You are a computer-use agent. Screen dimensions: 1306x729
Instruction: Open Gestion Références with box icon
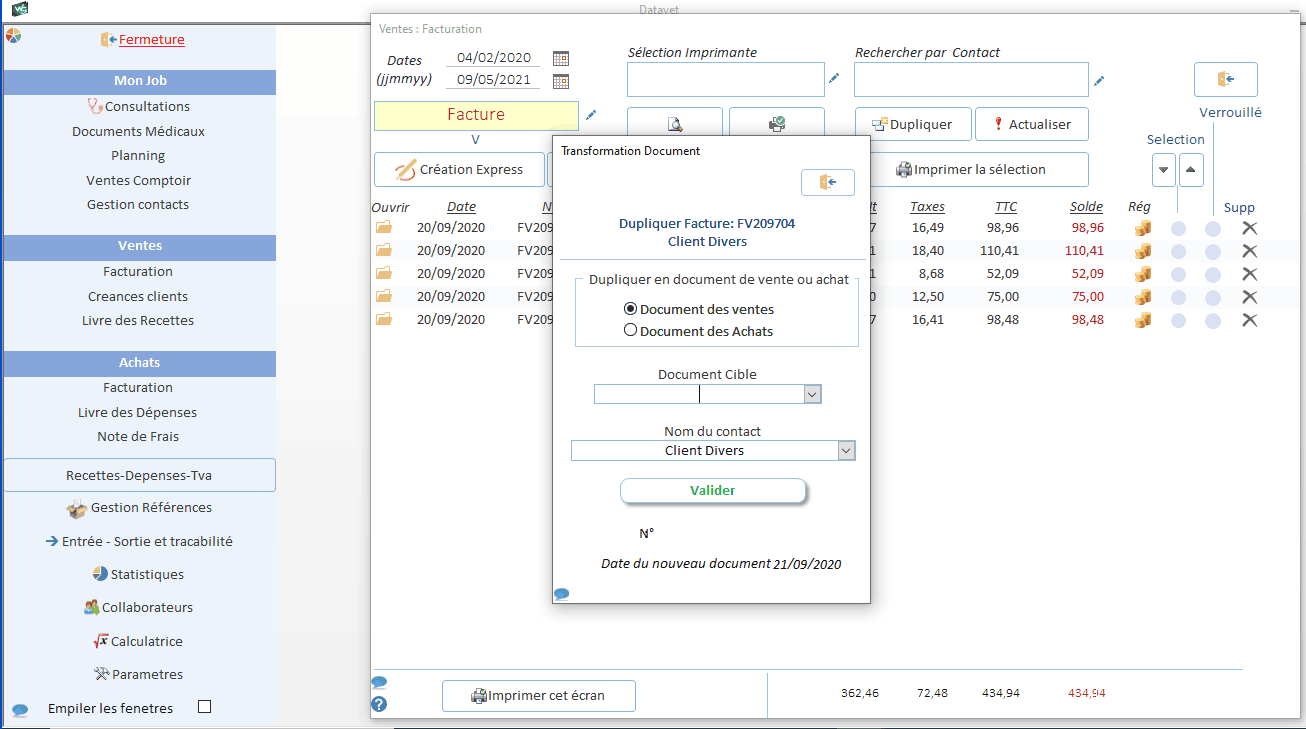139,508
